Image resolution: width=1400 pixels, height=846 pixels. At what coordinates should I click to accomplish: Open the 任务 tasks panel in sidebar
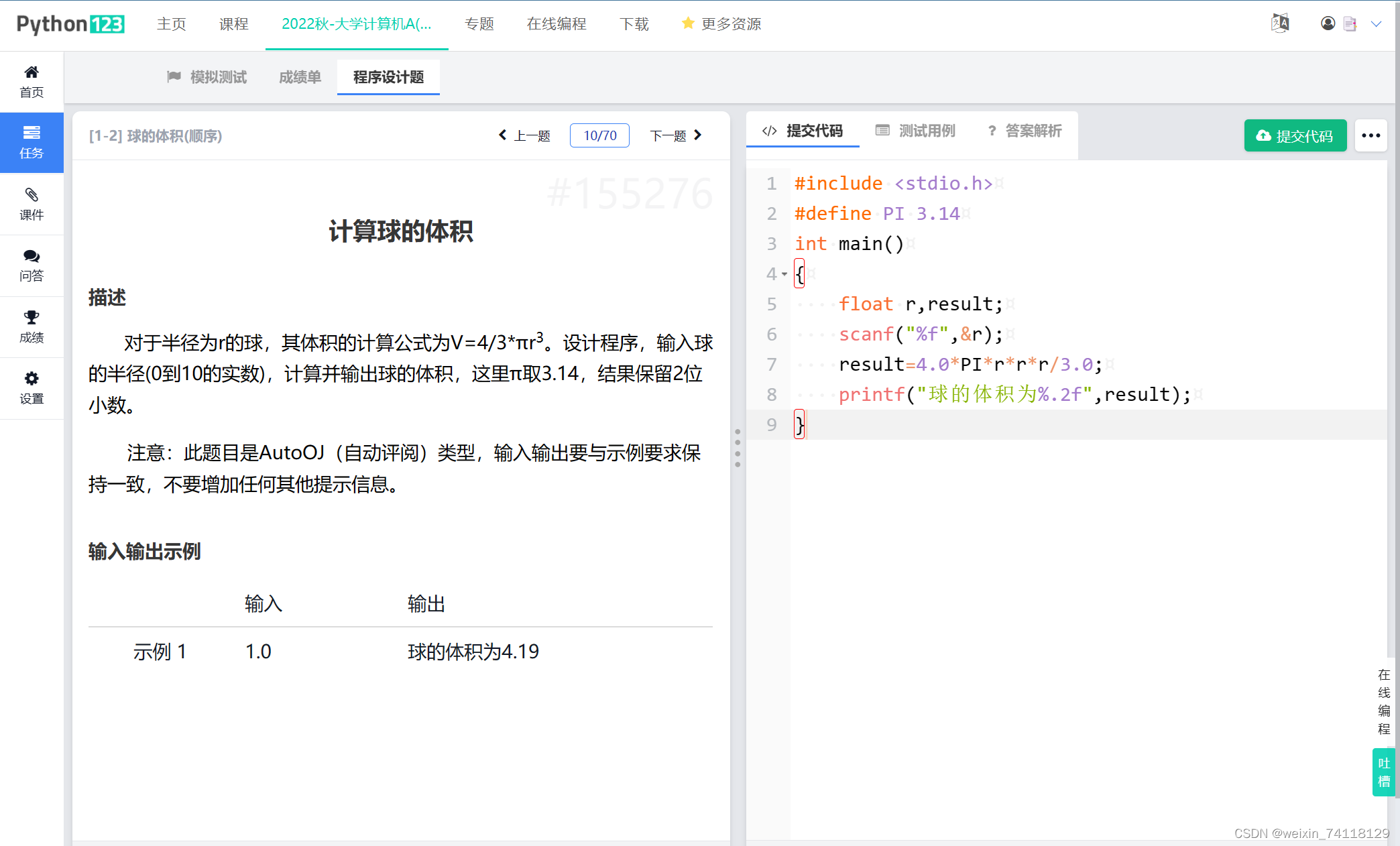point(32,133)
